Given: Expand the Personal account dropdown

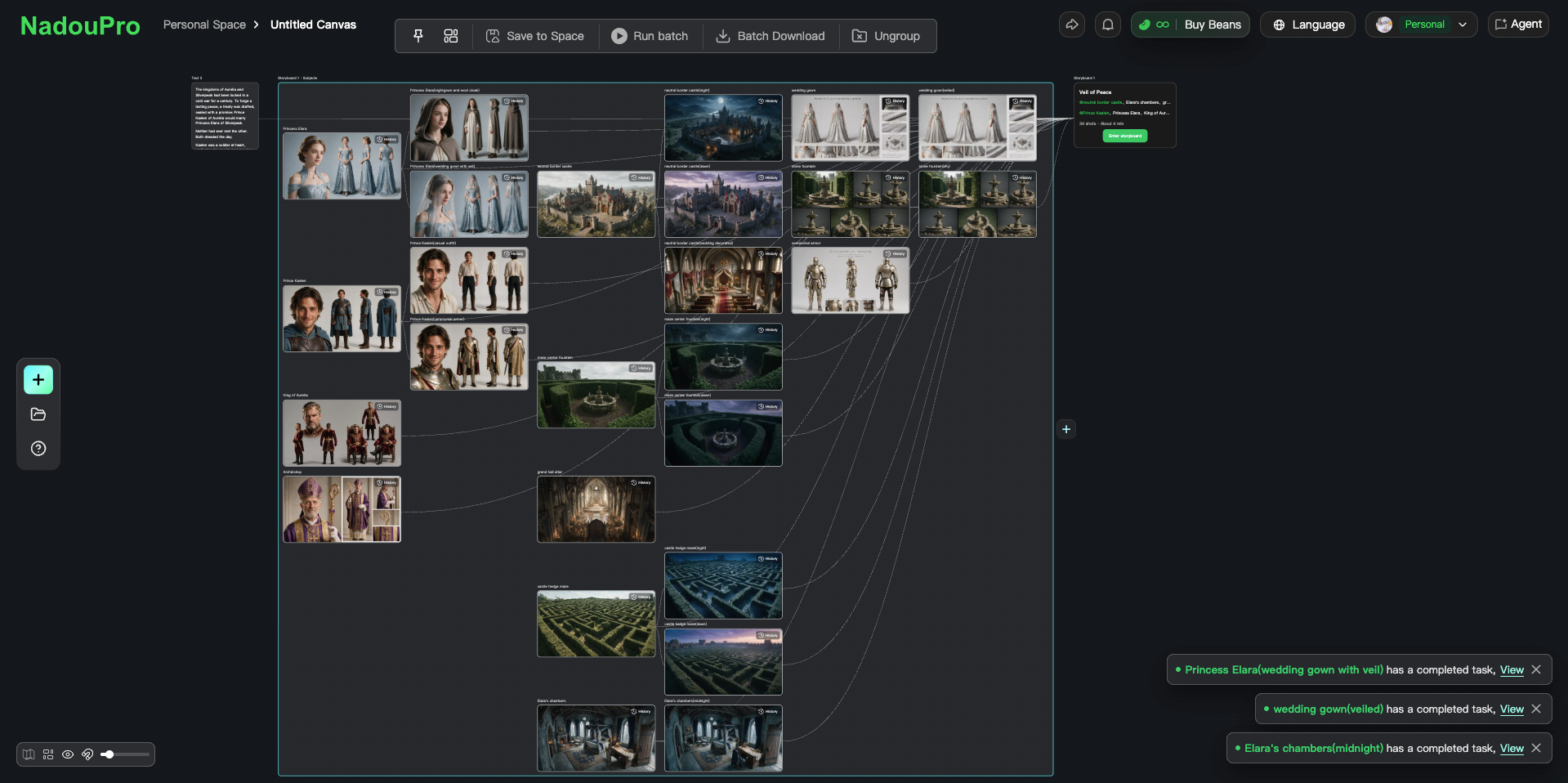Looking at the screenshot, I should point(1422,25).
